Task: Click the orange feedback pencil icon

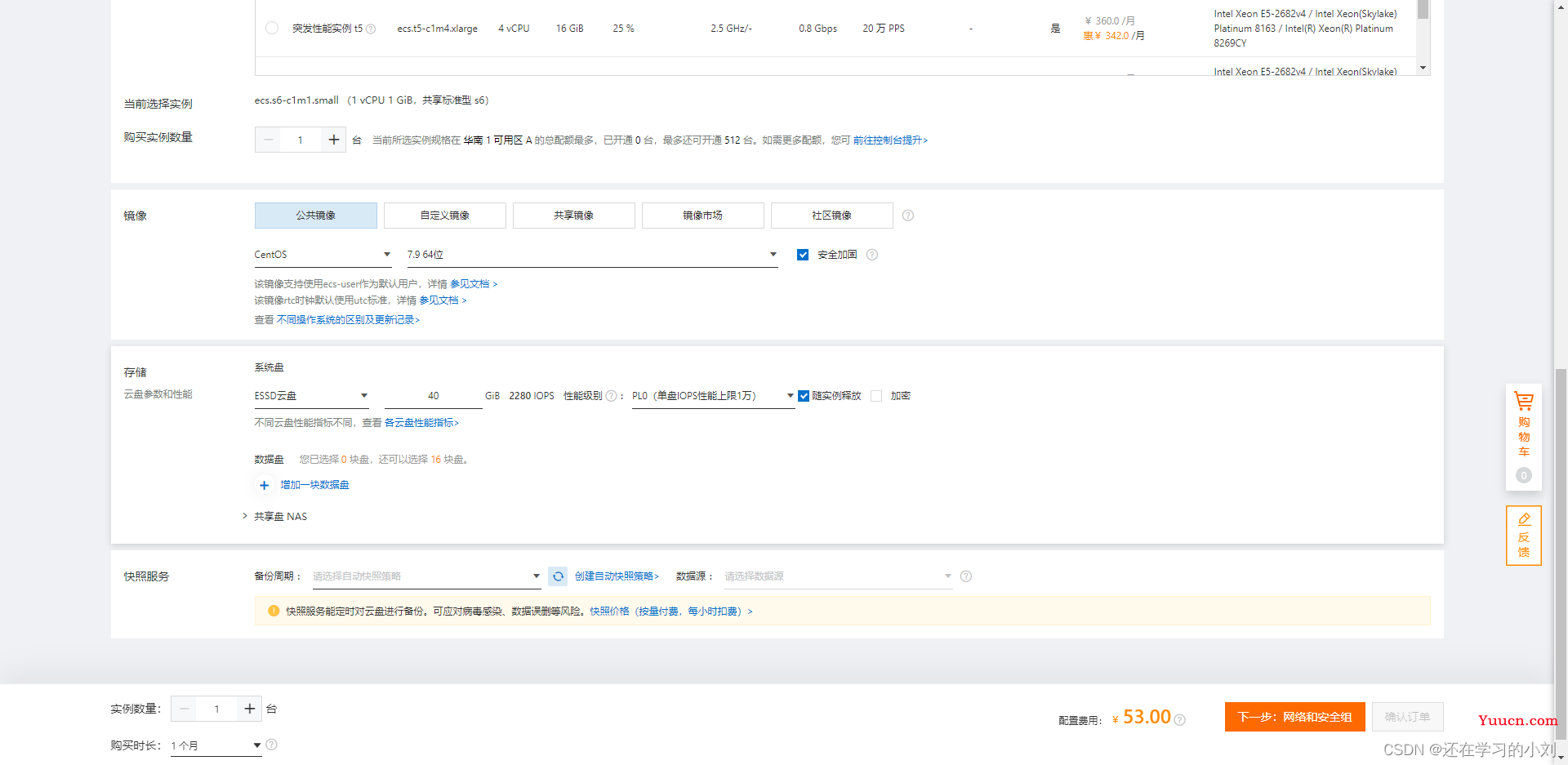Action: tap(1524, 519)
